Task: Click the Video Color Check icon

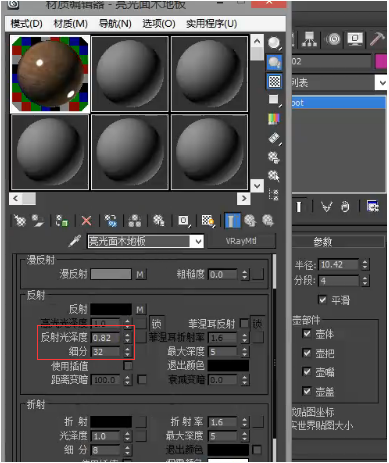Action: tap(274, 119)
